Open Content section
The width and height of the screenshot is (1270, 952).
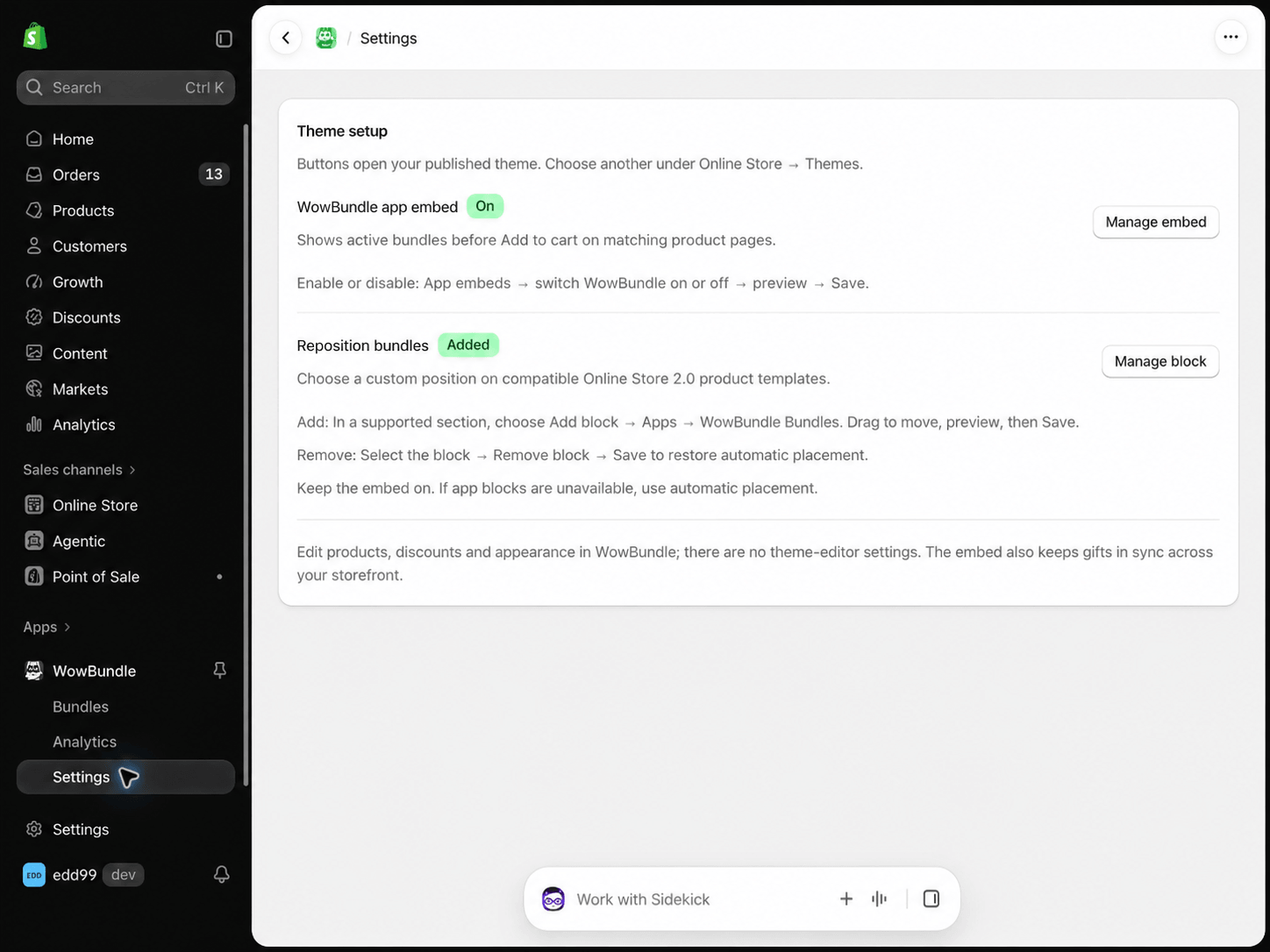coord(125,353)
